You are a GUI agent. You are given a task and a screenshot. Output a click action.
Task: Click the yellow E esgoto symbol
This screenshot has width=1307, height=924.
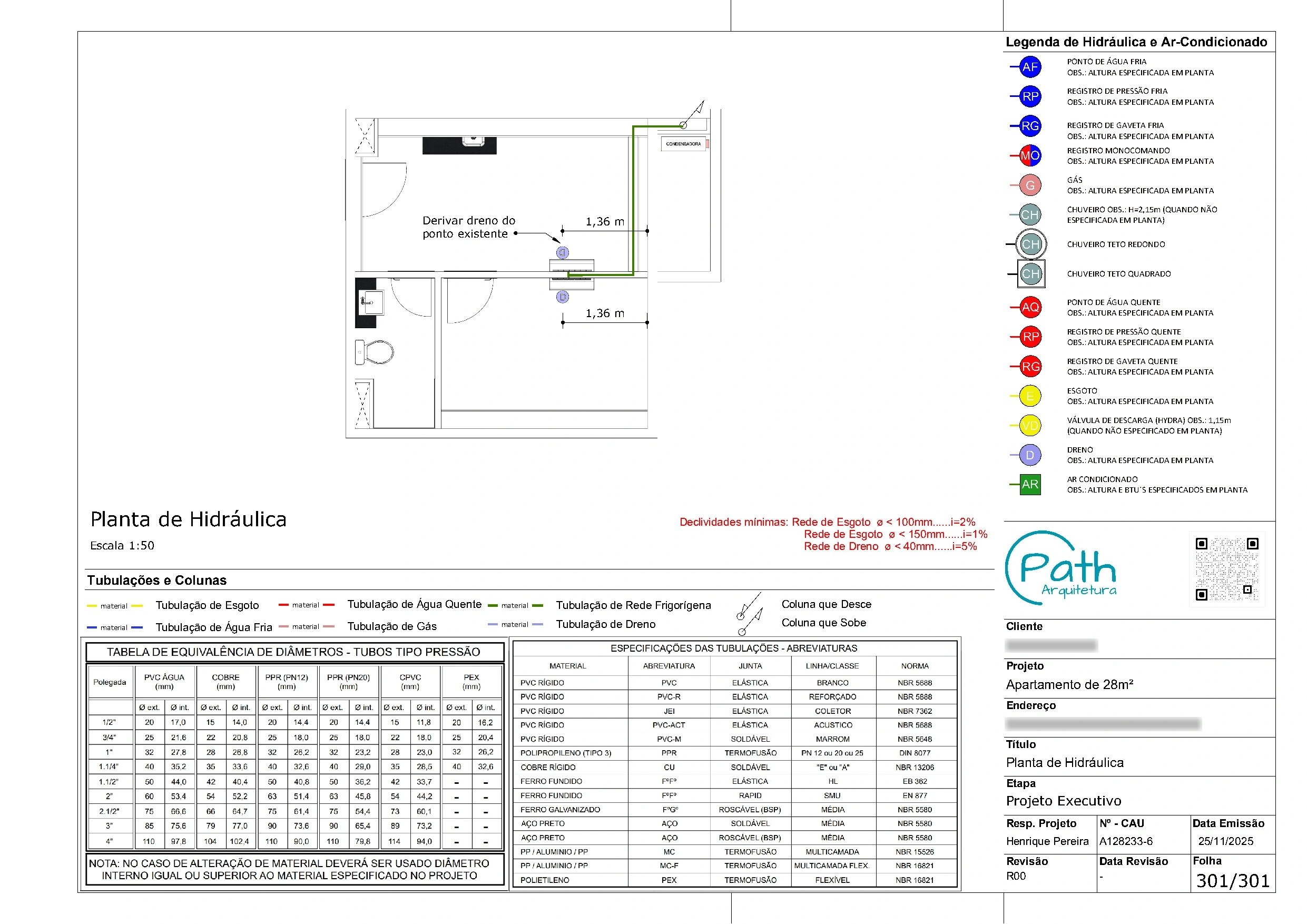pyautogui.click(x=1029, y=396)
